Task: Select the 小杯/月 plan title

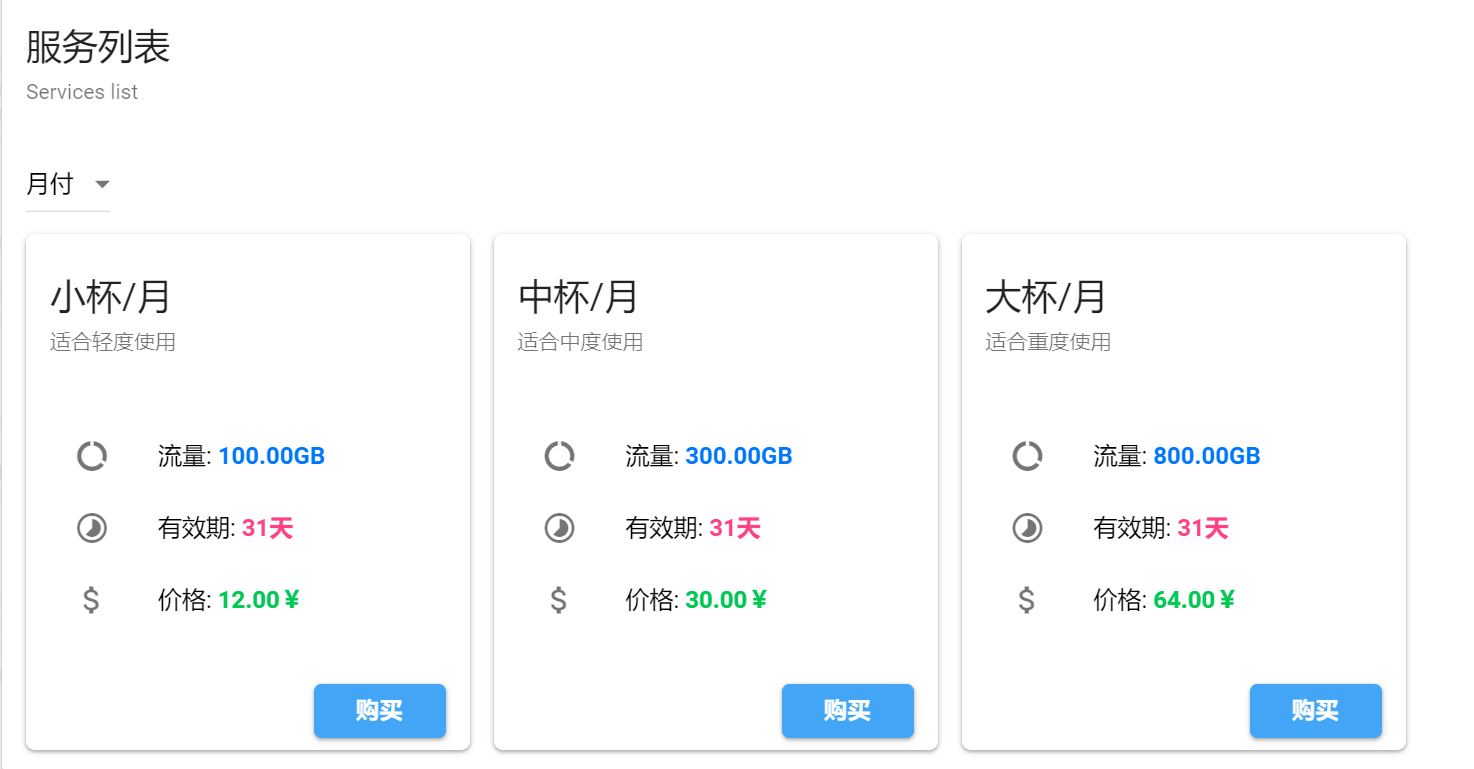Action: (111, 297)
